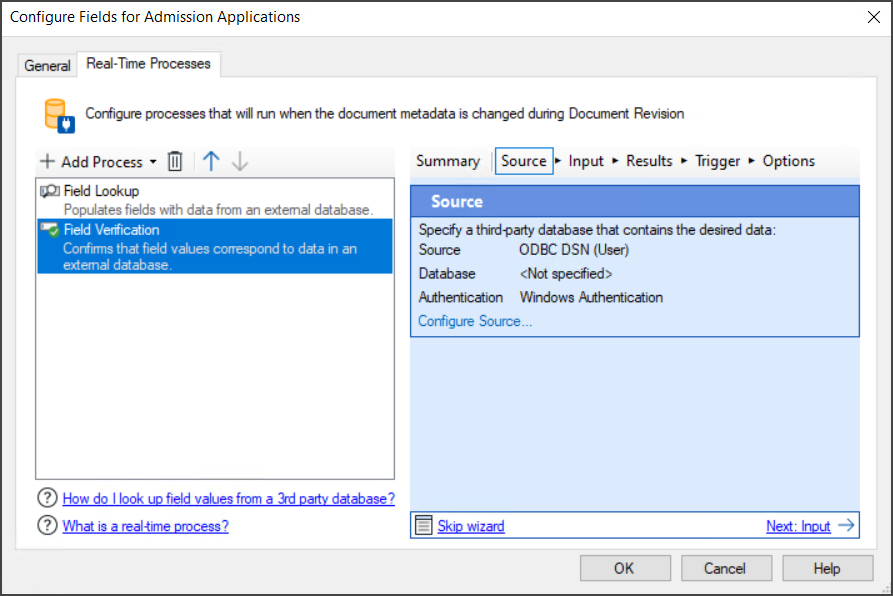
Task: Open the Add Process dropdown arrow
Action: (152, 161)
